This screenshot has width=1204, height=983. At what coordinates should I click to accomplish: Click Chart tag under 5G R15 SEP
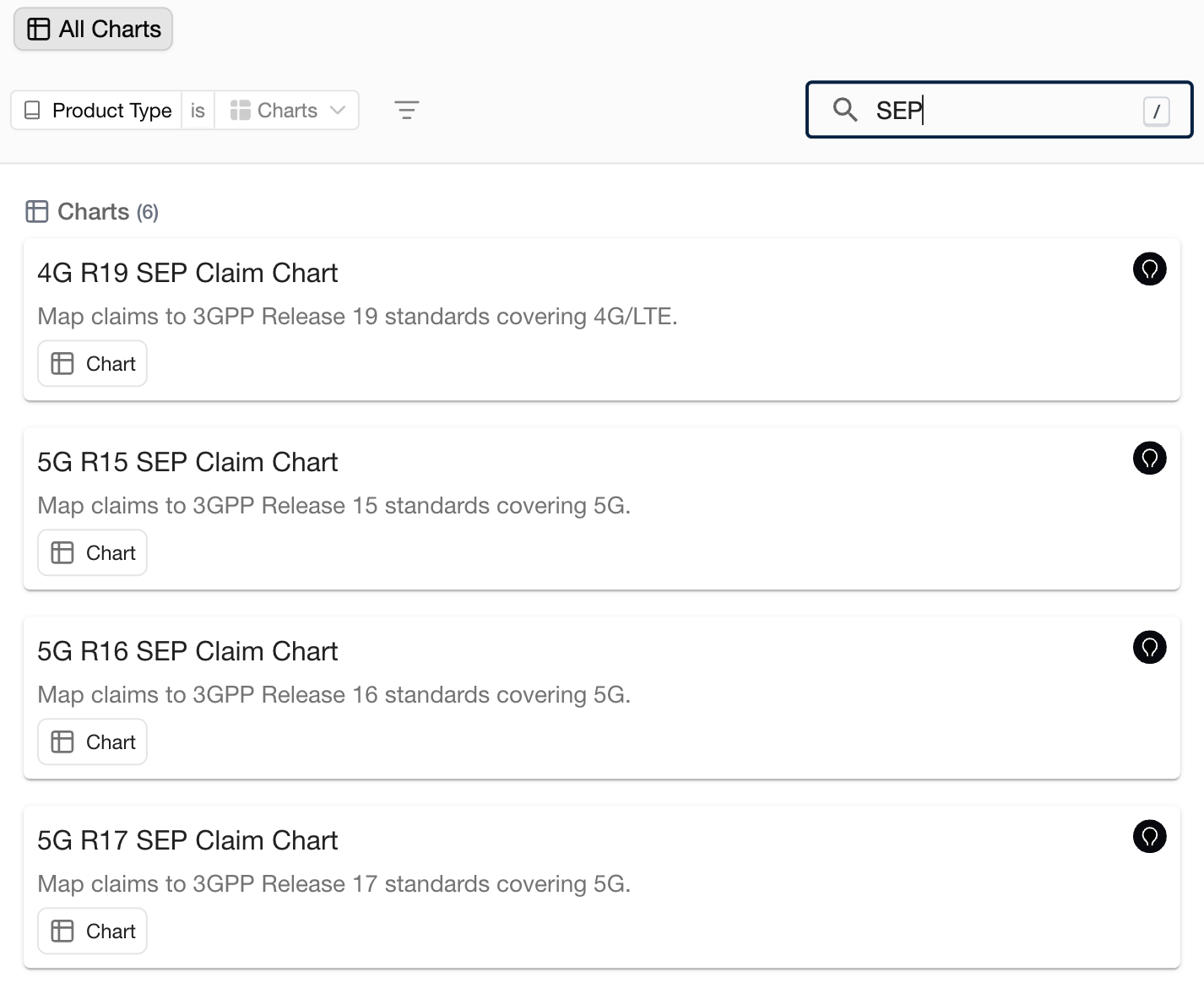(x=93, y=553)
